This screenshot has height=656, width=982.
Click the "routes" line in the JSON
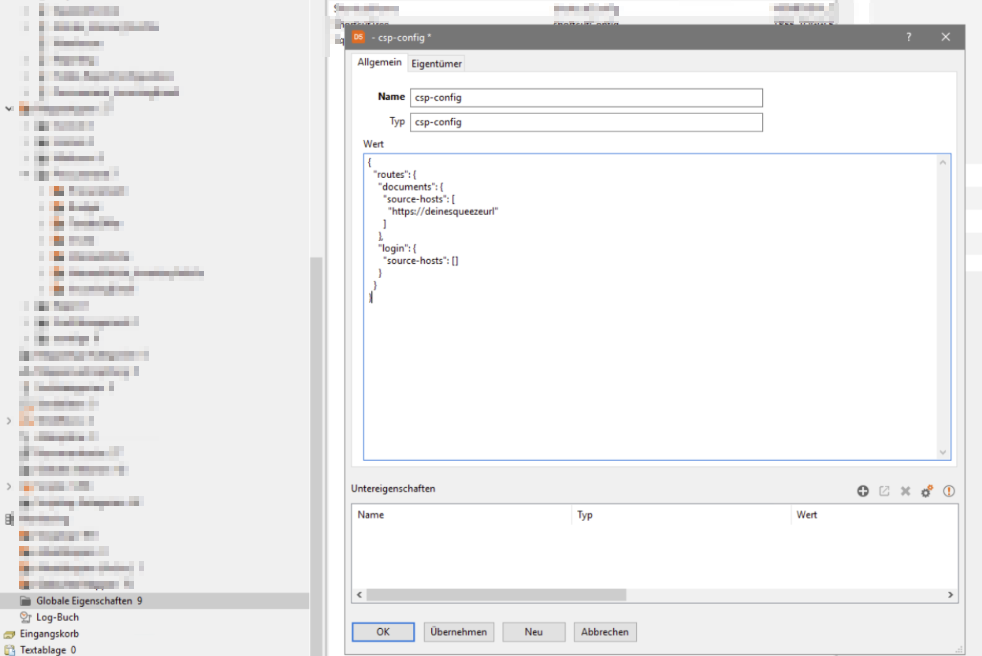(x=395, y=174)
